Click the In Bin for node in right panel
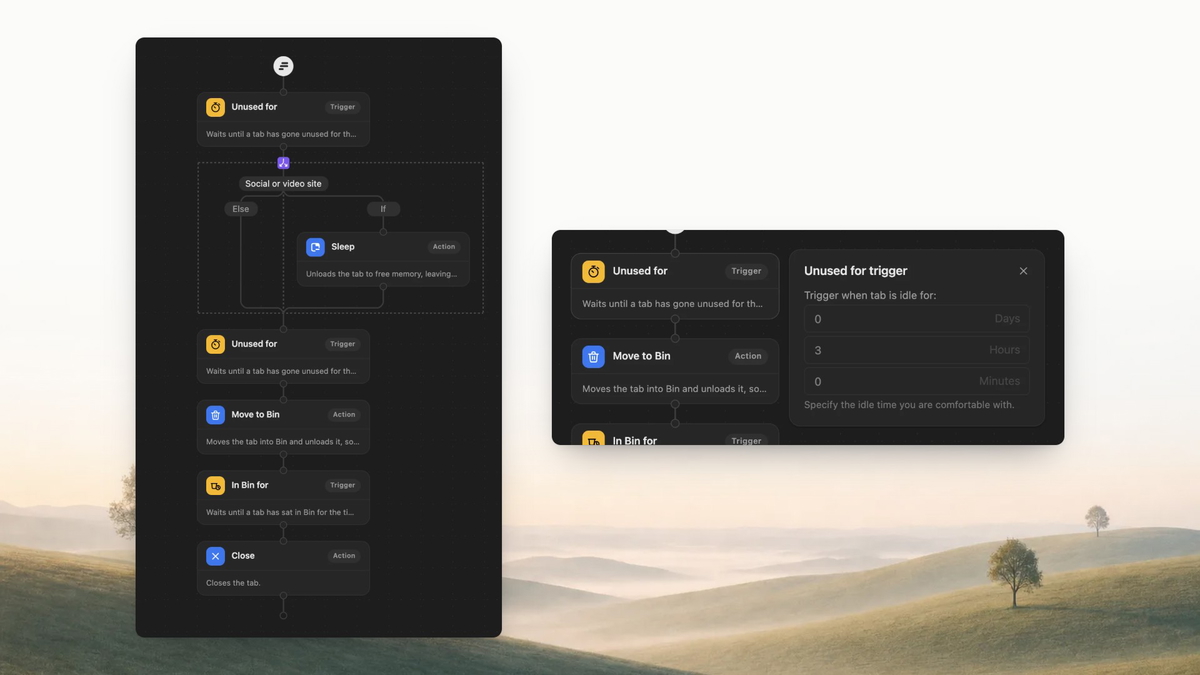 (x=675, y=436)
